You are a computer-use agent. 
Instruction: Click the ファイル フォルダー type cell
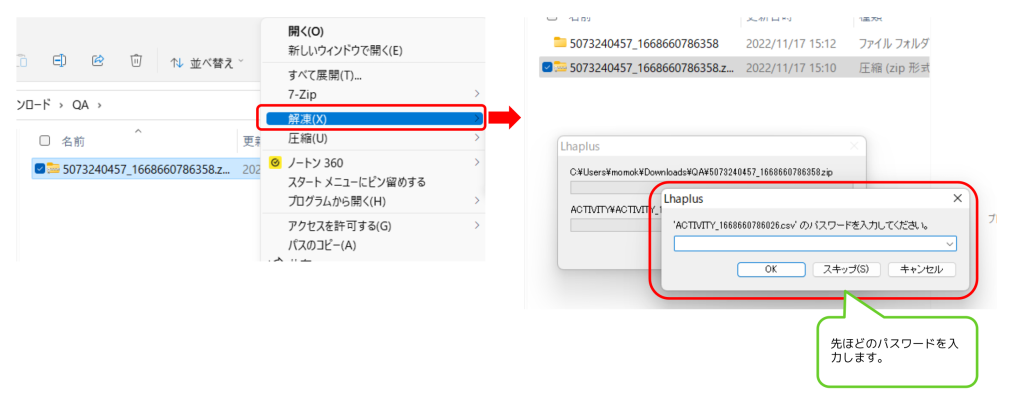(x=893, y=44)
